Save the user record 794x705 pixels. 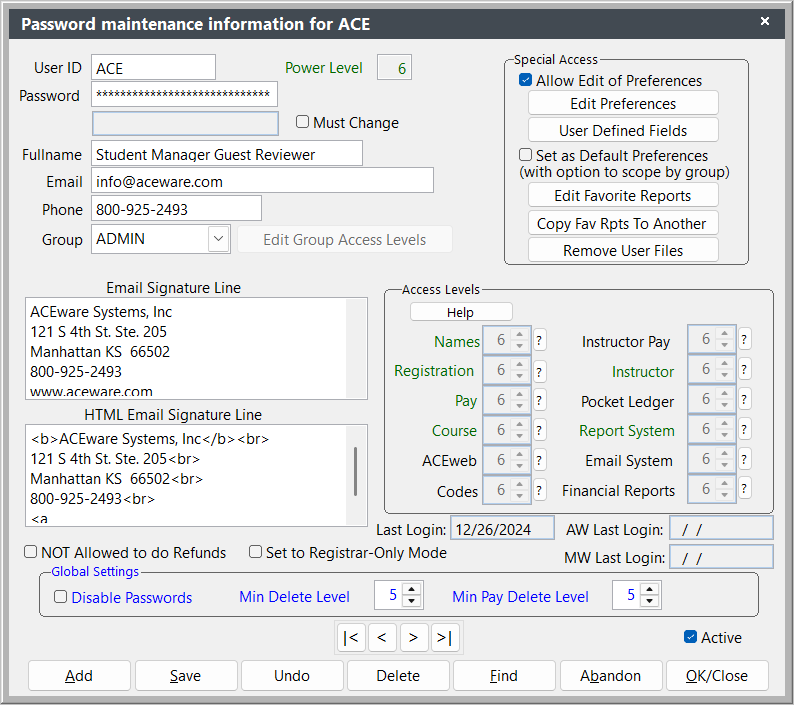[x=186, y=675]
